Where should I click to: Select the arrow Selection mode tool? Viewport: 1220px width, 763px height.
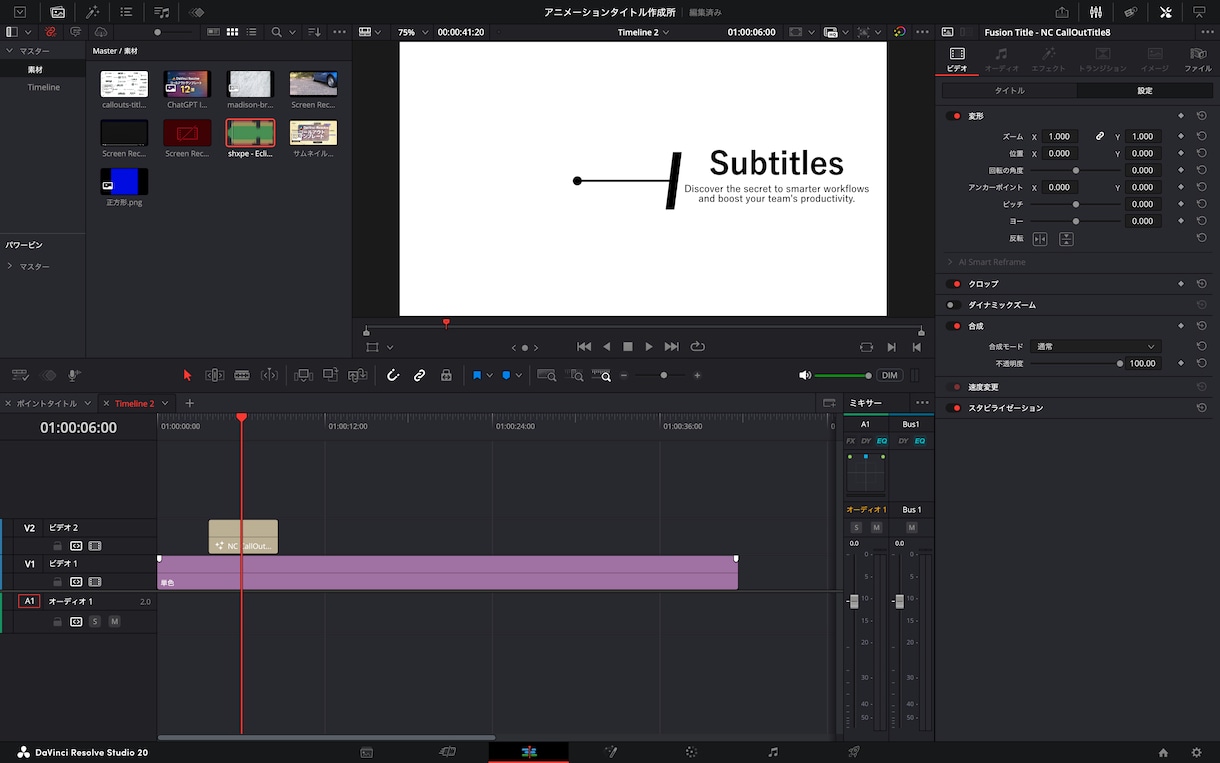187,375
